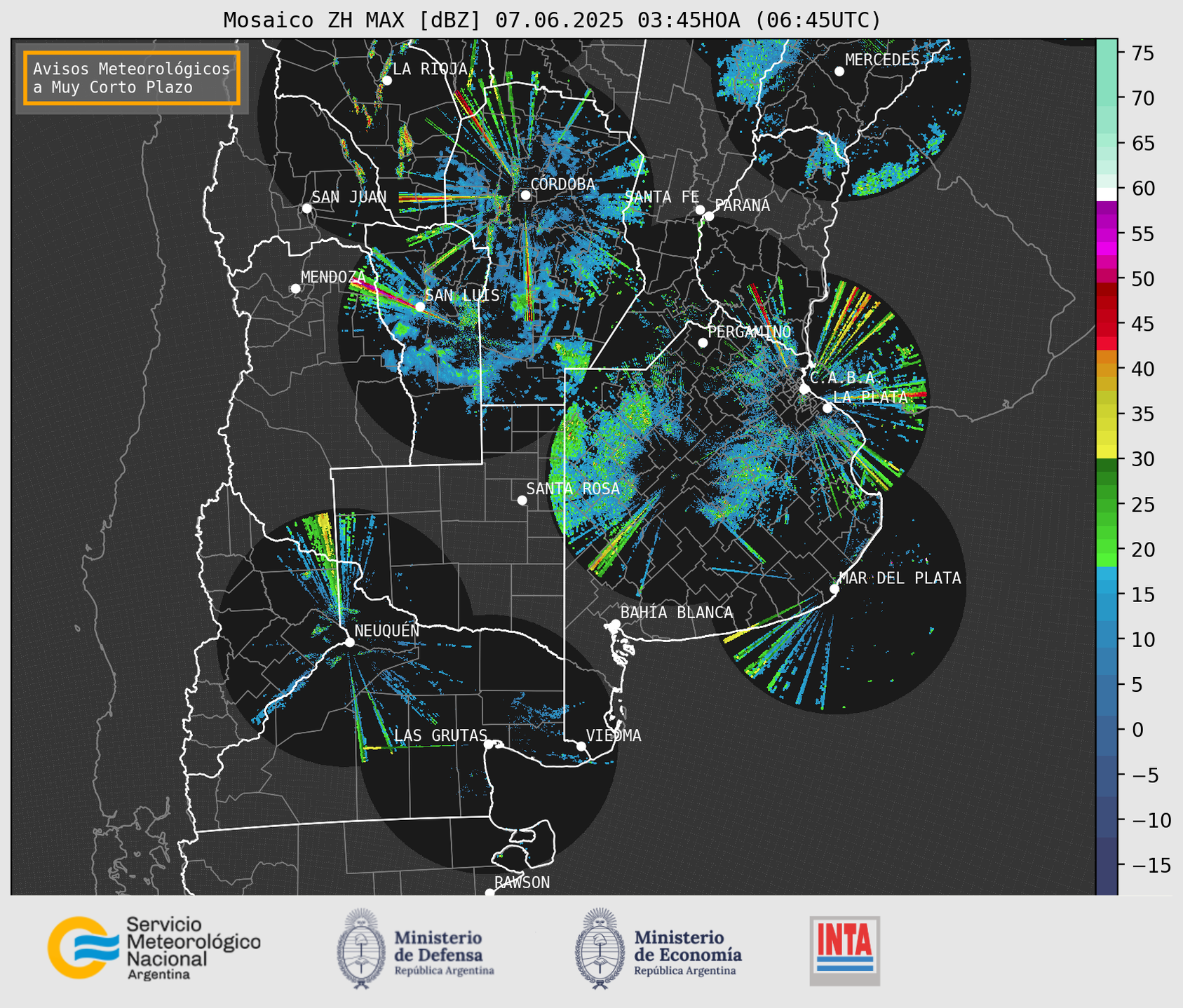The image size is (1183, 1008).
Task: Click the colorbar tick label '−10'
Action: click(x=1151, y=820)
